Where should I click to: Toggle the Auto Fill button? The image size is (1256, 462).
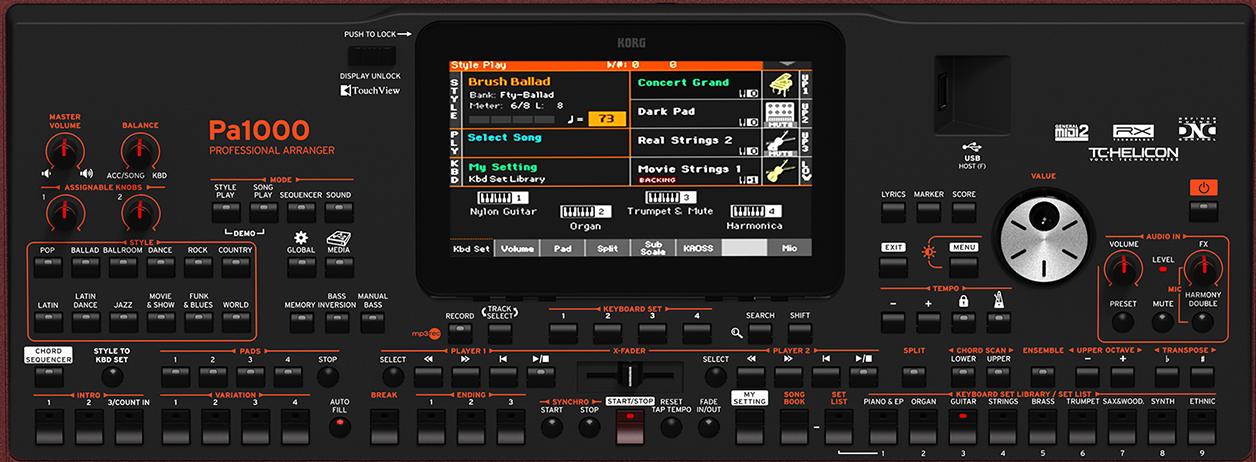(x=340, y=426)
